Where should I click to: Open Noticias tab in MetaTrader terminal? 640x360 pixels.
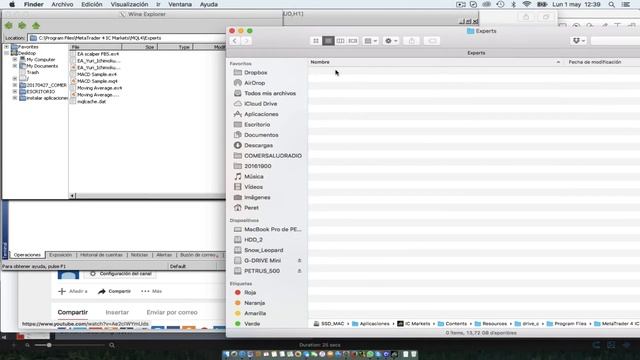pos(139,255)
